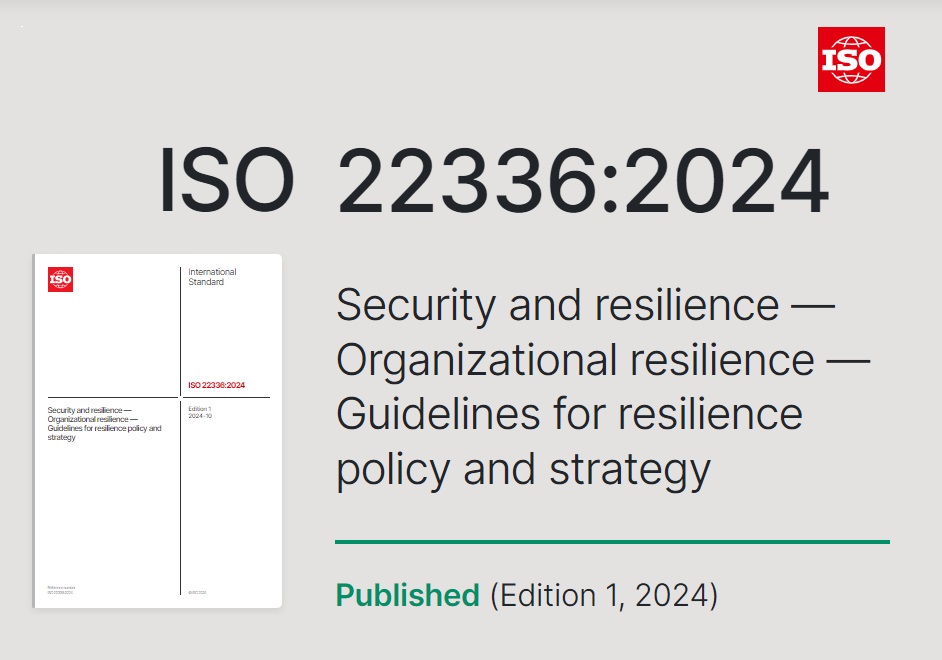Viewport: 942px width, 660px height.
Task: Click the Organizational resilience title line
Action: (603, 361)
